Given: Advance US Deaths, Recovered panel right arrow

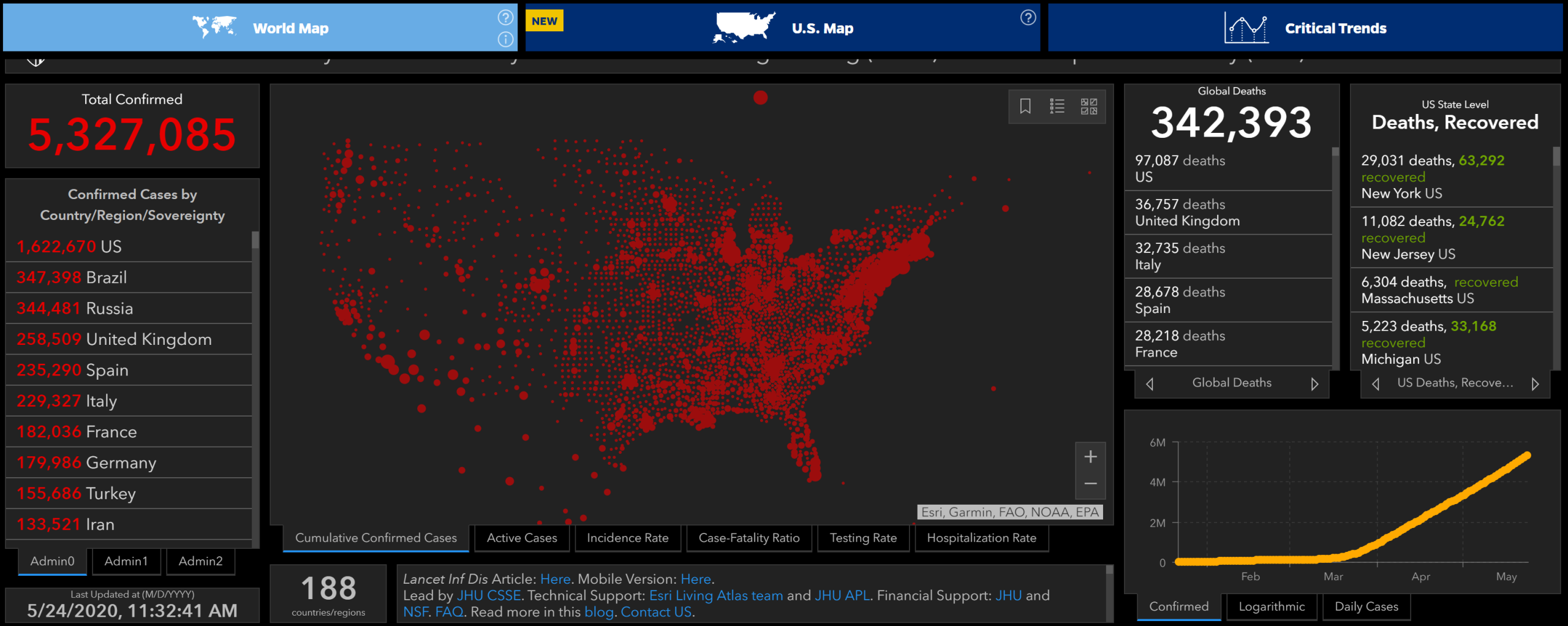Looking at the screenshot, I should point(1535,384).
